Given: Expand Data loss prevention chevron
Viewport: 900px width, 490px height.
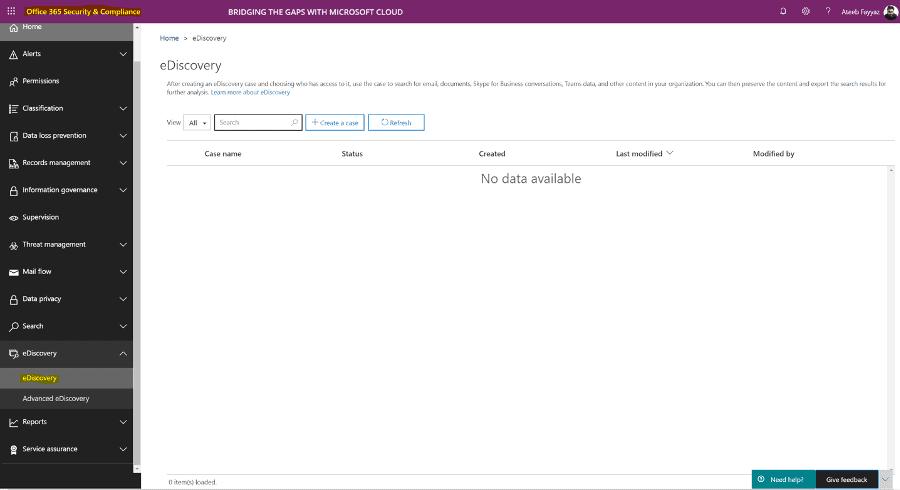Looking at the screenshot, I should coord(123,136).
